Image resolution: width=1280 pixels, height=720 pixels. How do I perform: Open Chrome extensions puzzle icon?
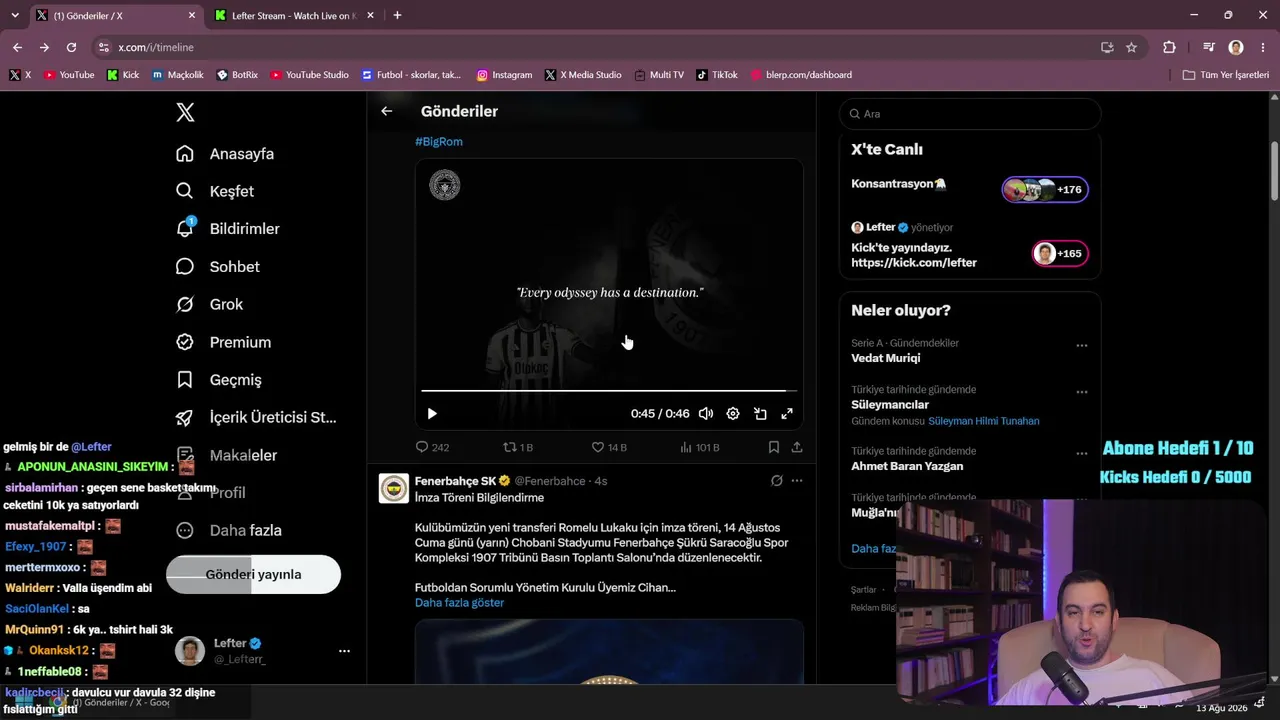(x=1169, y=47)
